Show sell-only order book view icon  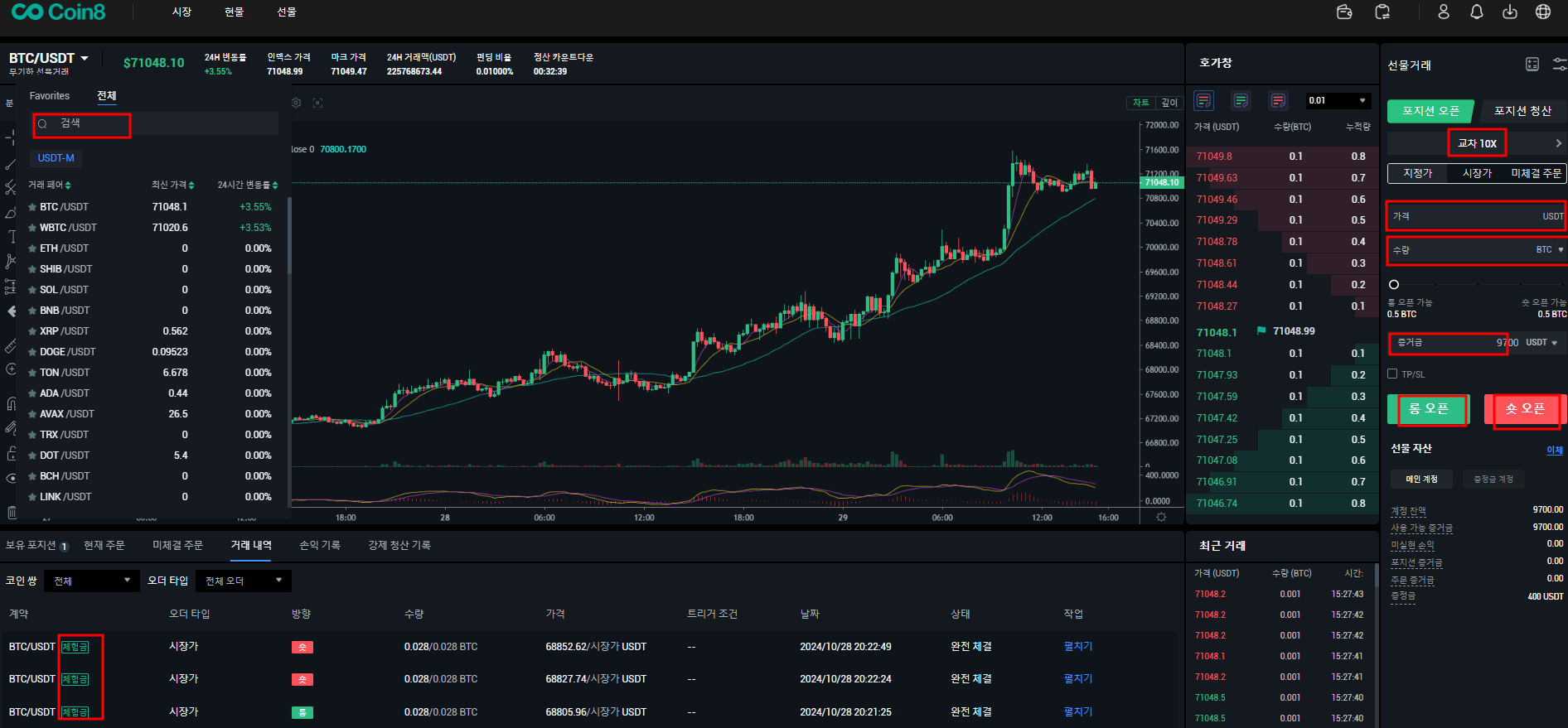tap(1278, 101)
